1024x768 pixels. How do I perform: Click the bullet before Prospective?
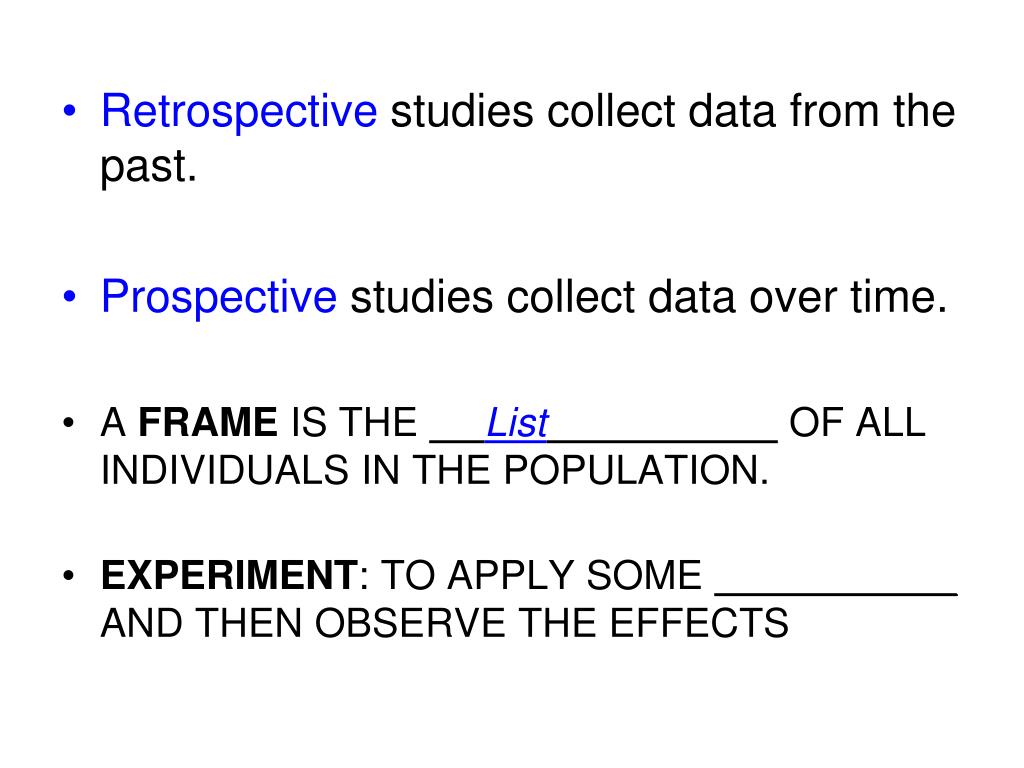point(69,298)
